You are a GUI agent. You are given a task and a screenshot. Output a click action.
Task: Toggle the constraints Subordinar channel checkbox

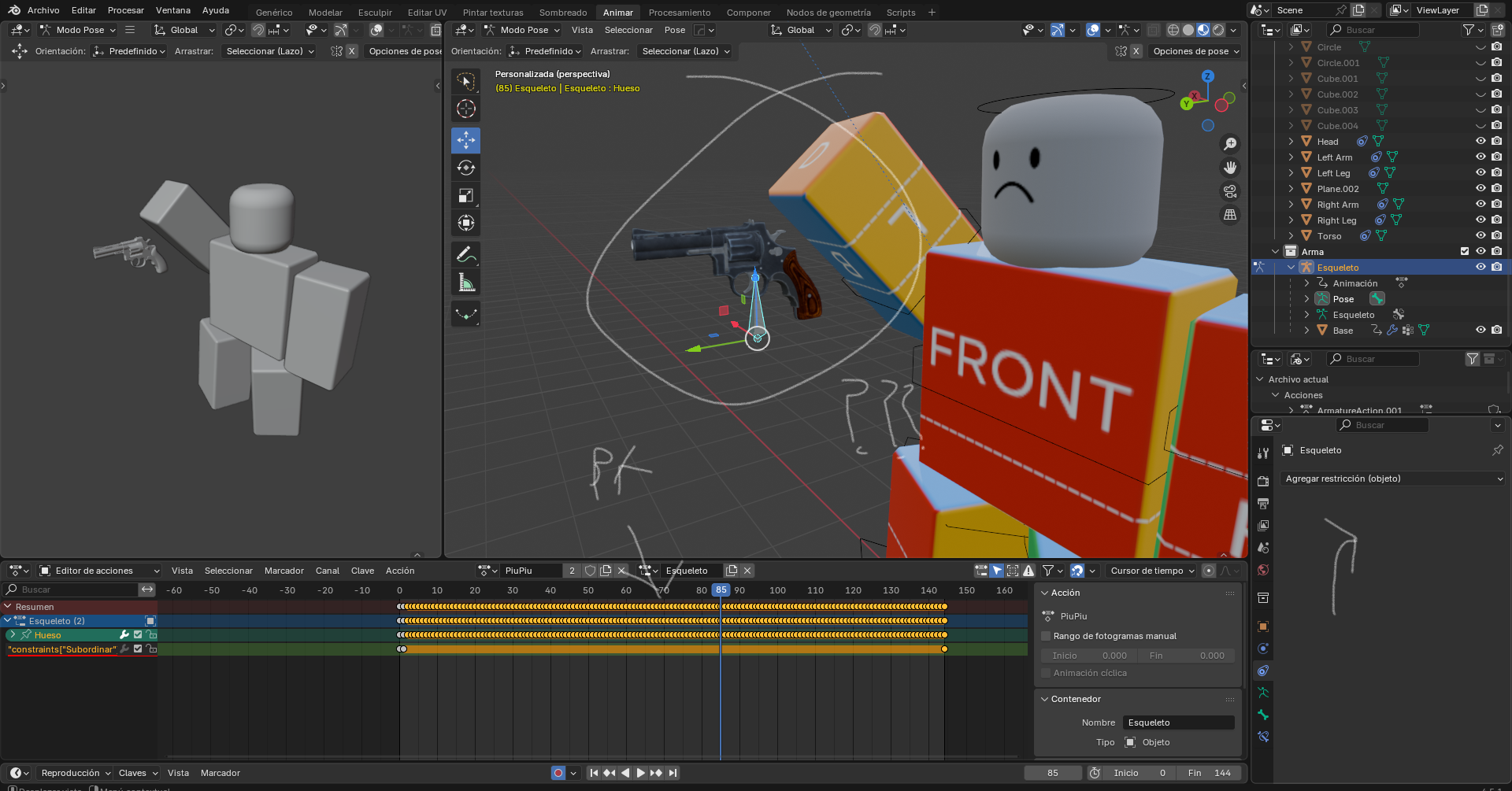pyautogui.click(x=138, y=649)
